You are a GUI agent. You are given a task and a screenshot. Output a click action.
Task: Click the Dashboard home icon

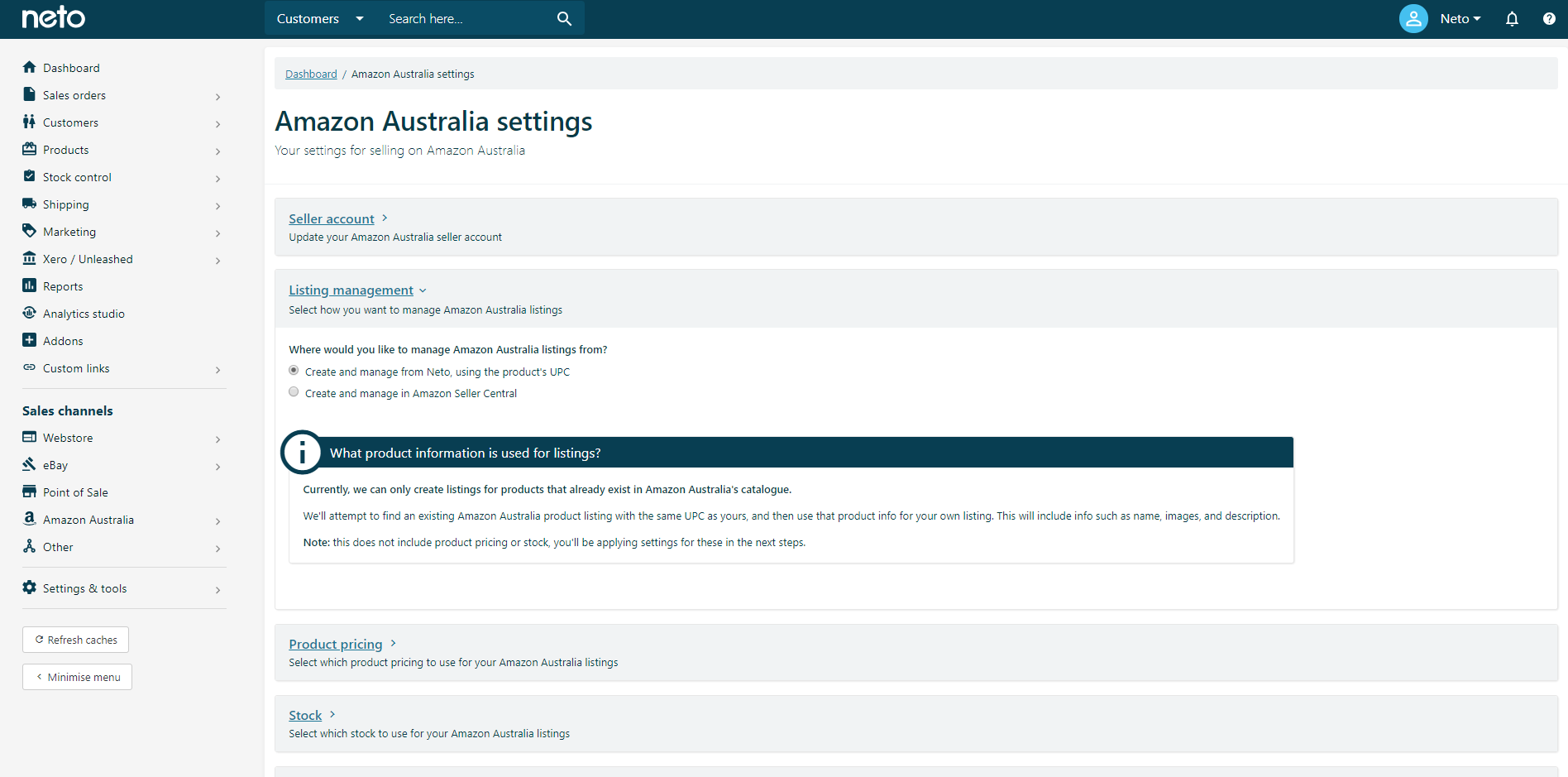coord(30,67)
